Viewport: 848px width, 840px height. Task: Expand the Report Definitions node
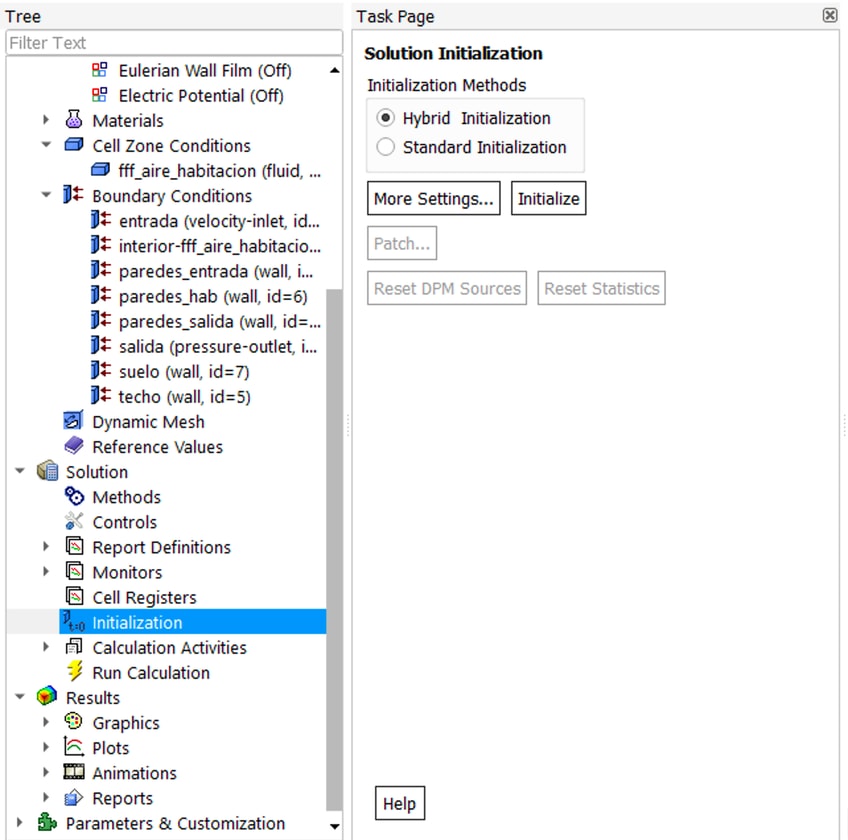pyautogui.click(x=46, y=547)
